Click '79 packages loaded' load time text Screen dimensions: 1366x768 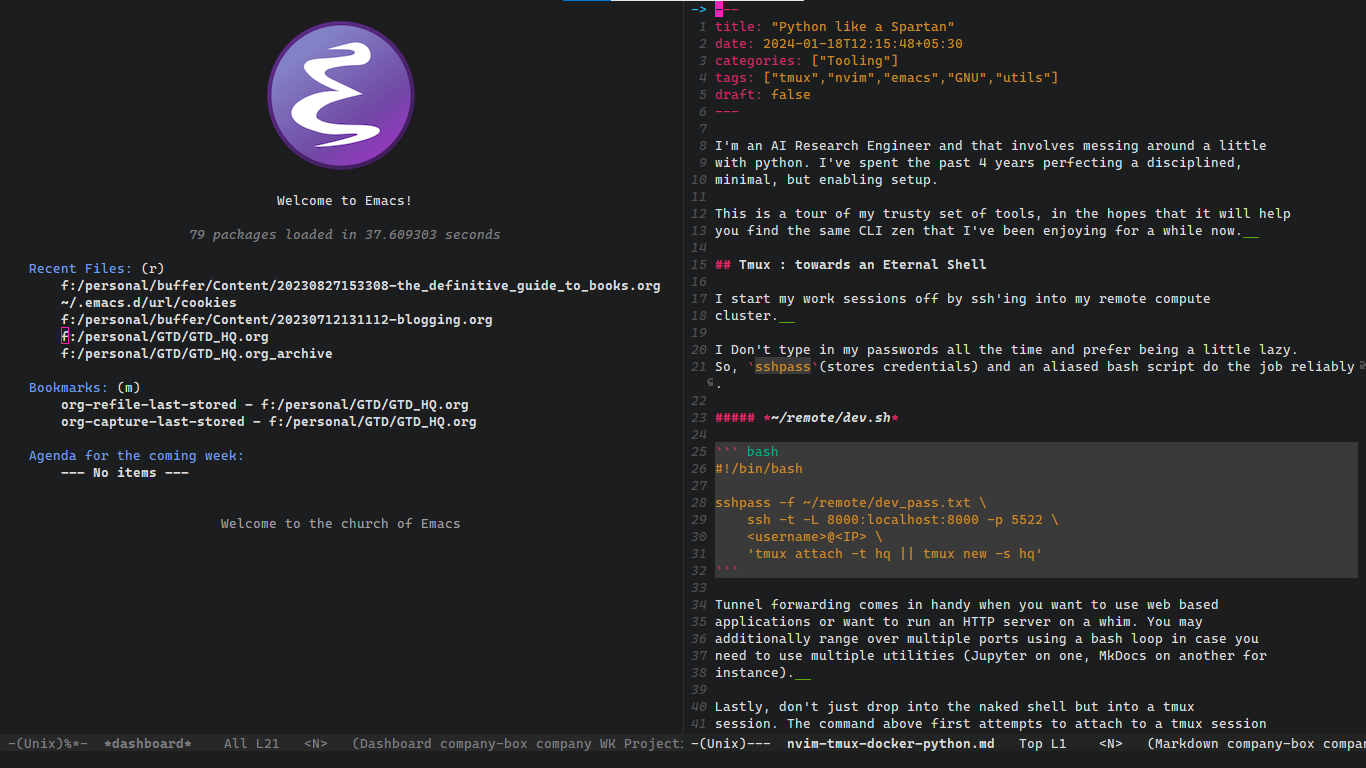click(345, 234)
